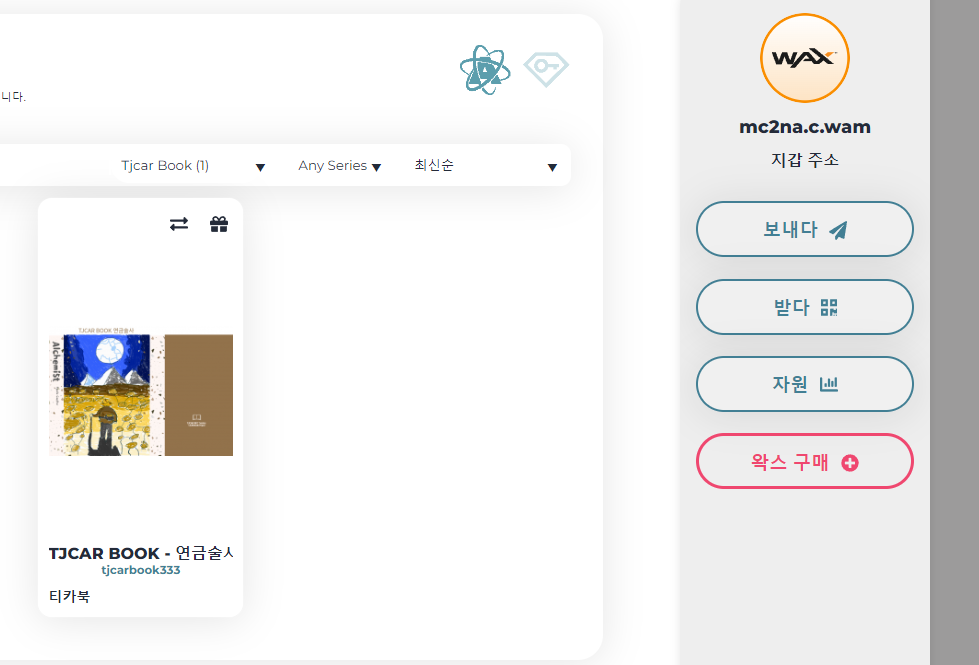Image resolution: width=979 pixels, height=665 pixels.
Task: Open the 최신순 sort order dropdown
Action: tap(485, 165)
